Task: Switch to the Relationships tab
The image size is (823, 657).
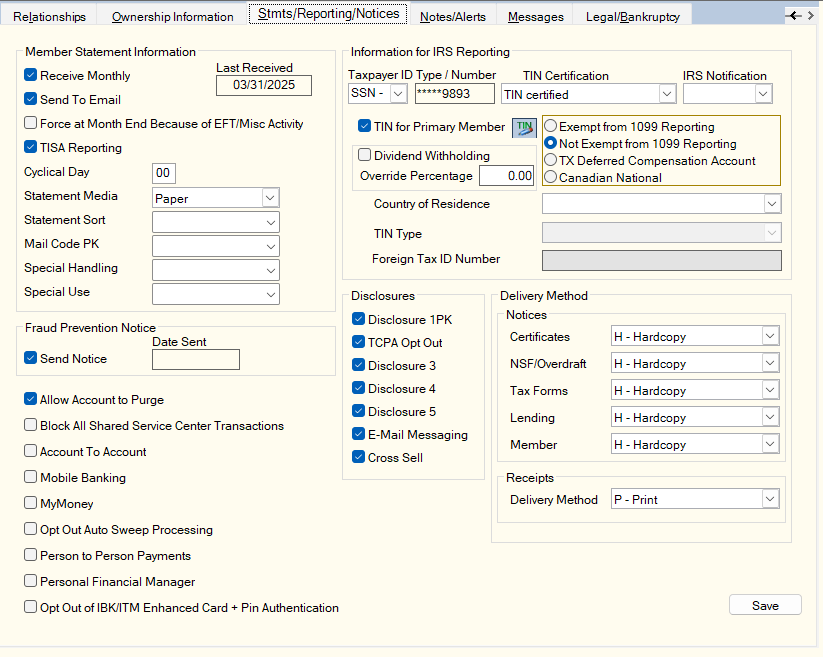Action: tap(49, 16)
